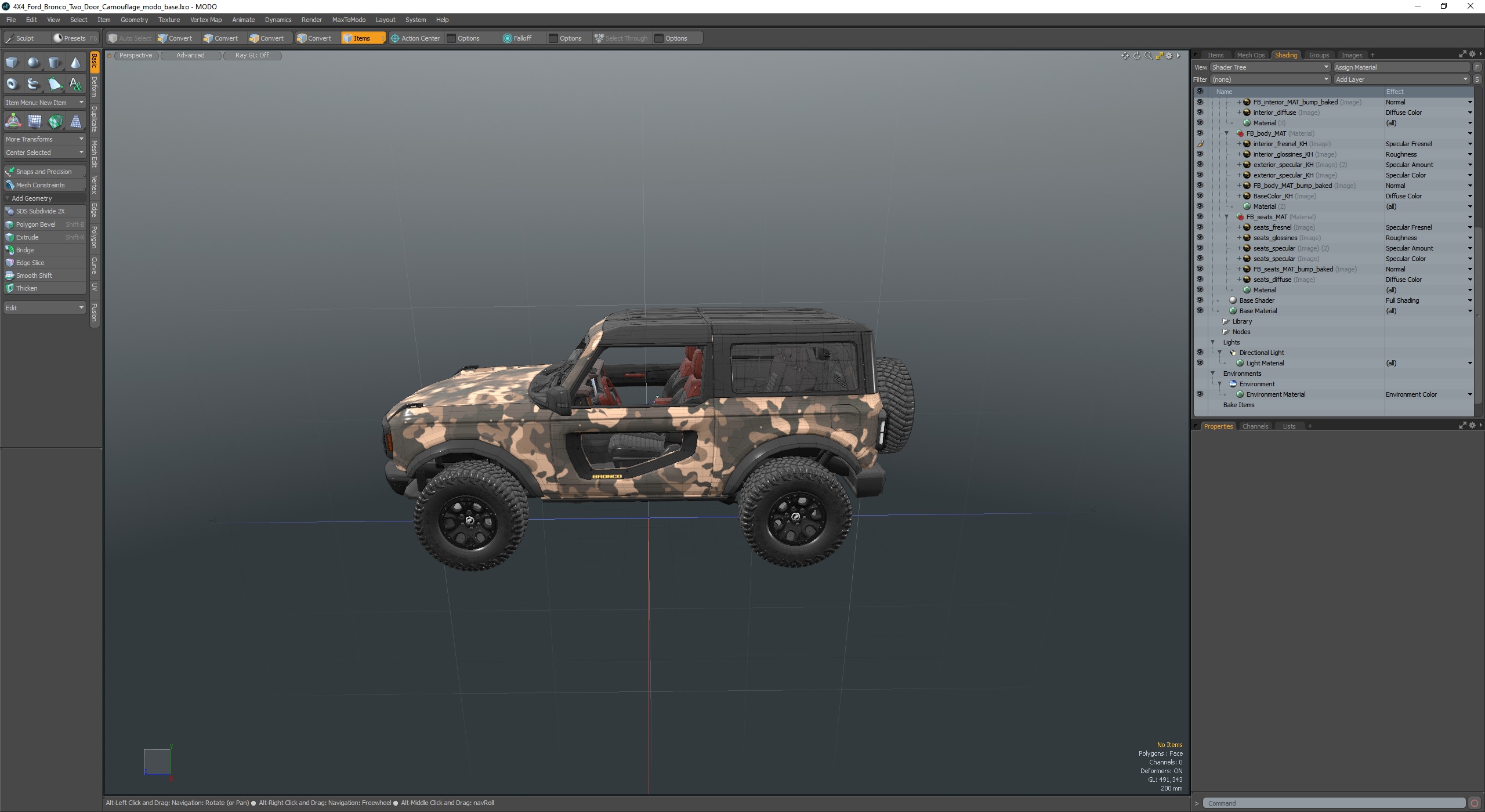This screenshot has width=1485, height=812.
Task: Open the Render menu
Action: click(312, 20)
